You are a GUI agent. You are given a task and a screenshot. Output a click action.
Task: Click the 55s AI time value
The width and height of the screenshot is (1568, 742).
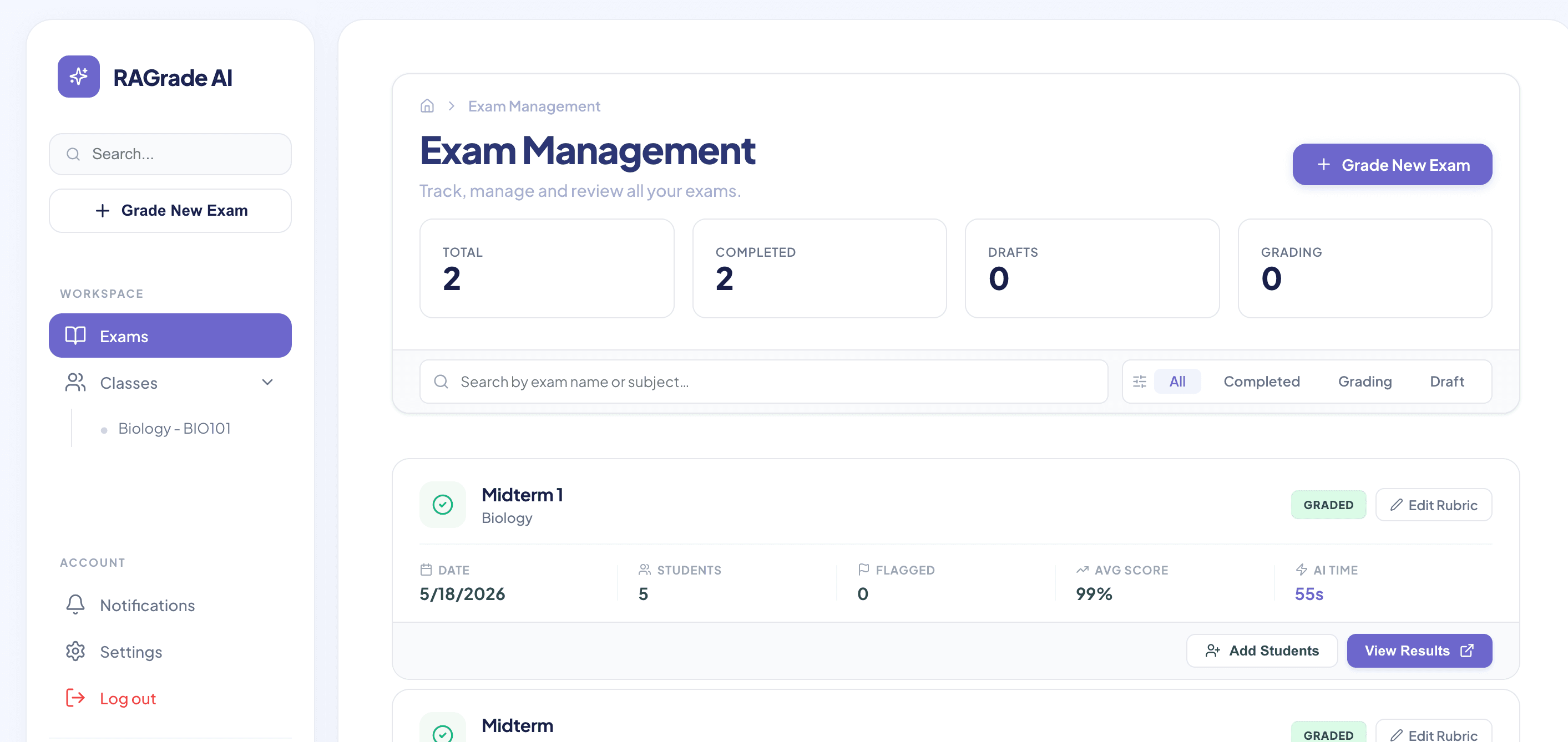[1309, 593]
